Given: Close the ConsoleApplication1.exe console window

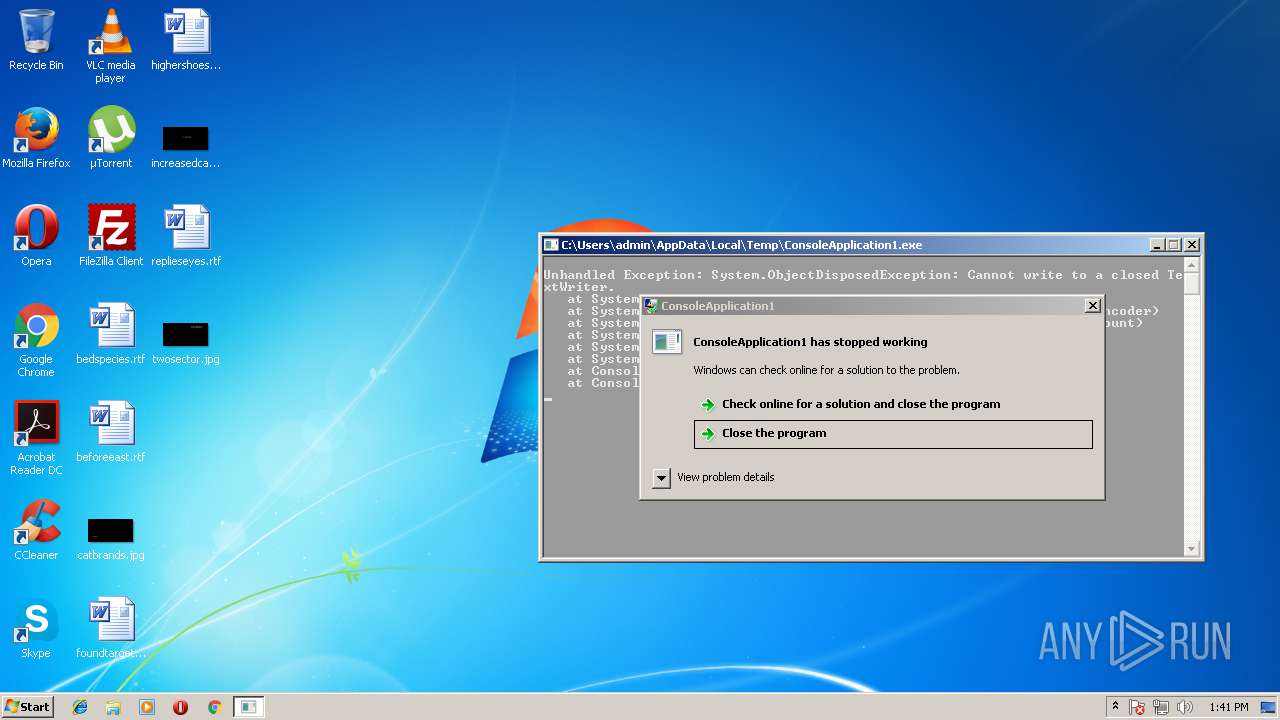Looking at the screenshot, I should (x=1191, y=245).
